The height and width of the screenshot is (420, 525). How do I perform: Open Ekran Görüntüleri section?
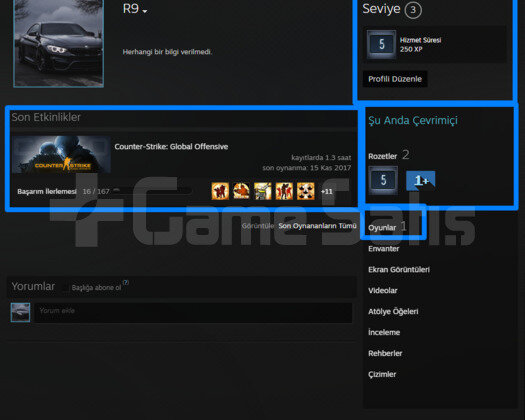tap(399, 270)
